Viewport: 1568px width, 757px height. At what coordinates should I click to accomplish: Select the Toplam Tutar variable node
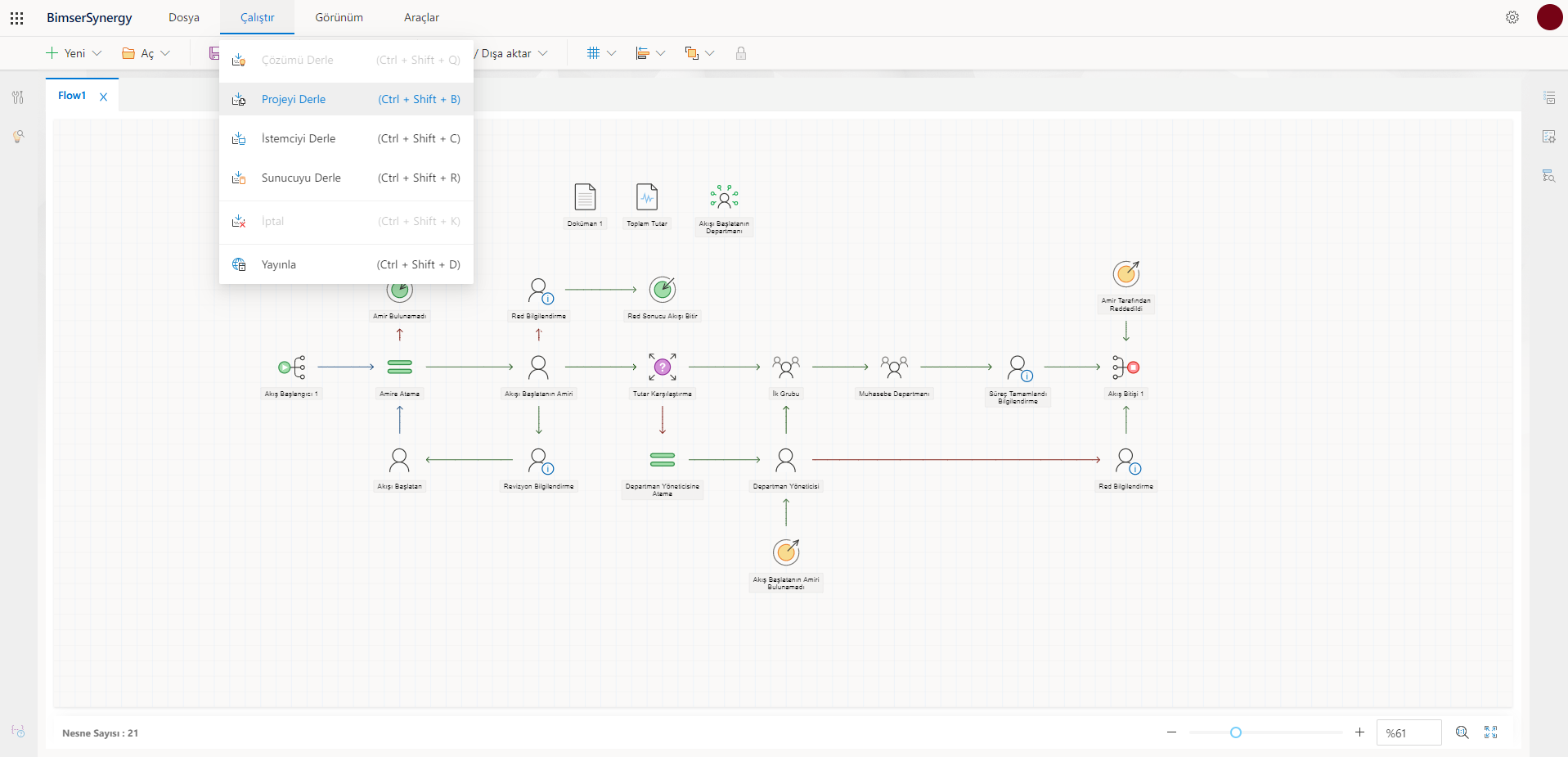tap(647, 197)
